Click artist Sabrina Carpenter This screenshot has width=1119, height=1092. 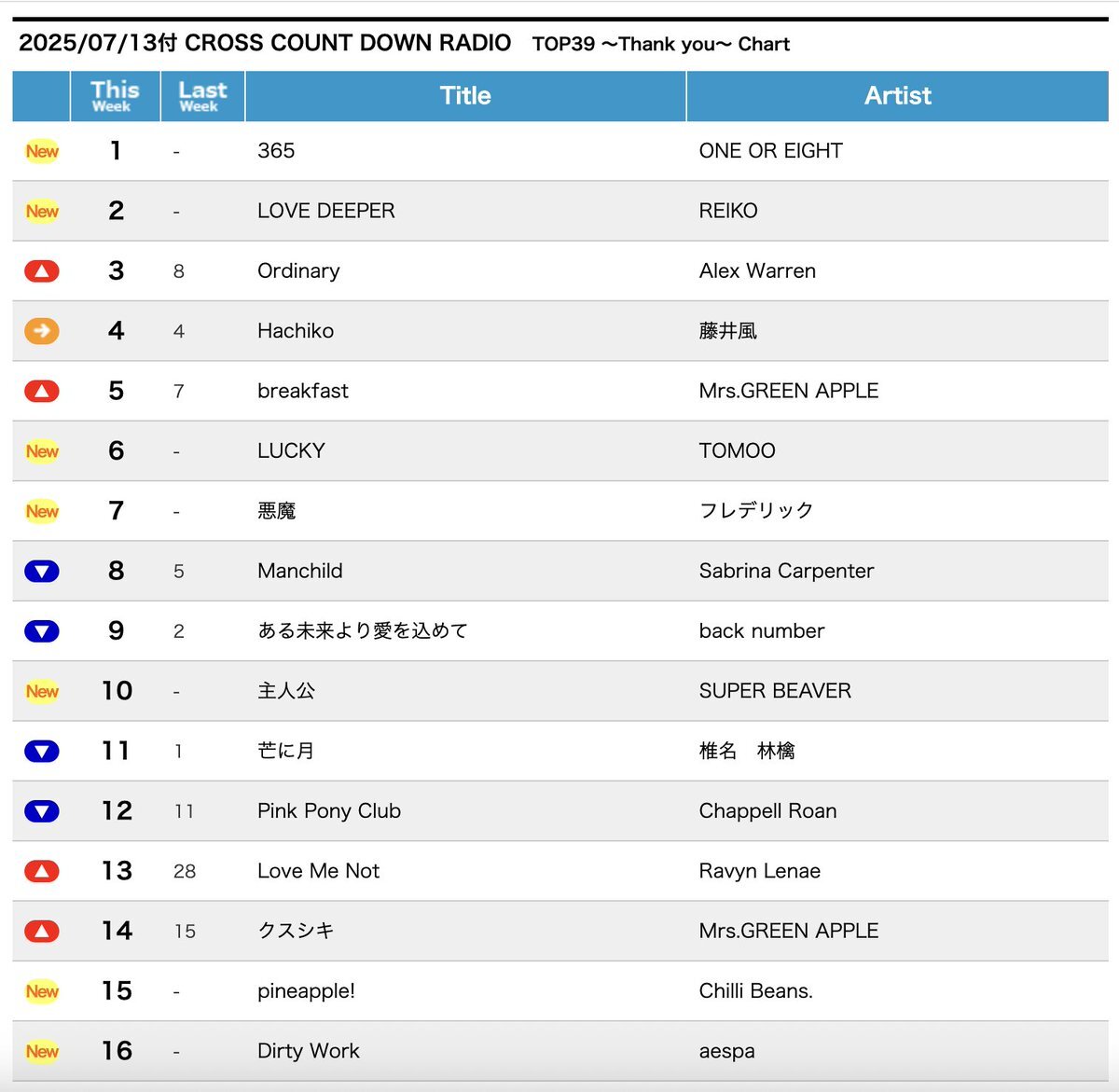click(787, 571)
